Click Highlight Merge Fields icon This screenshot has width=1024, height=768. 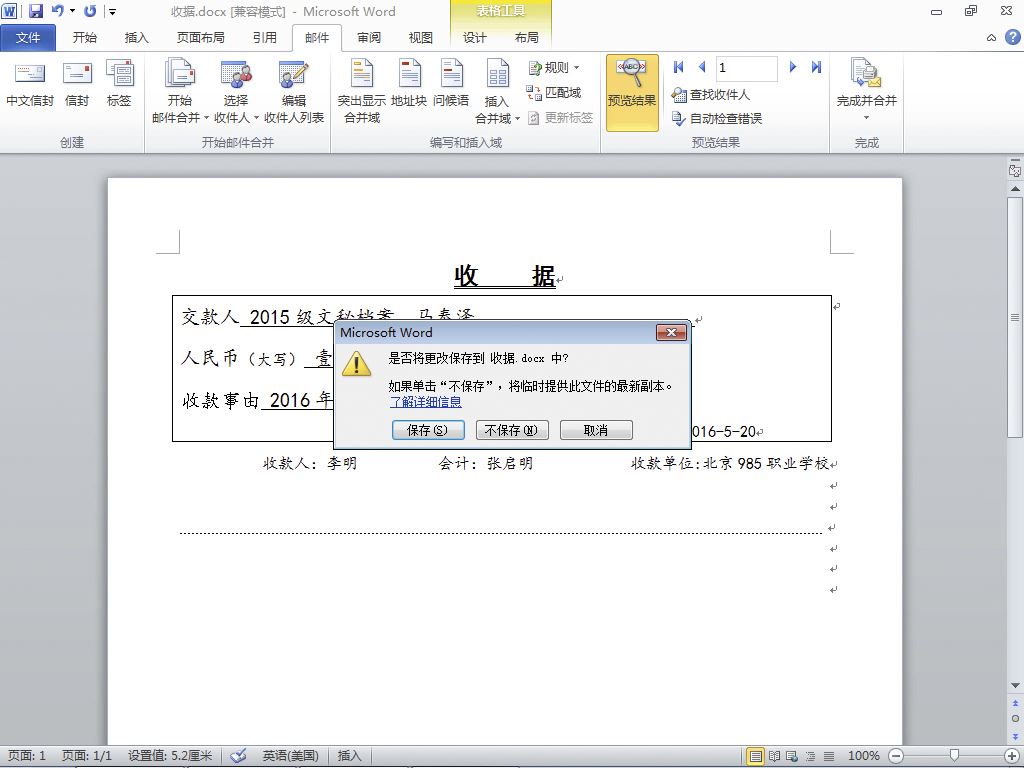point(361,91)
